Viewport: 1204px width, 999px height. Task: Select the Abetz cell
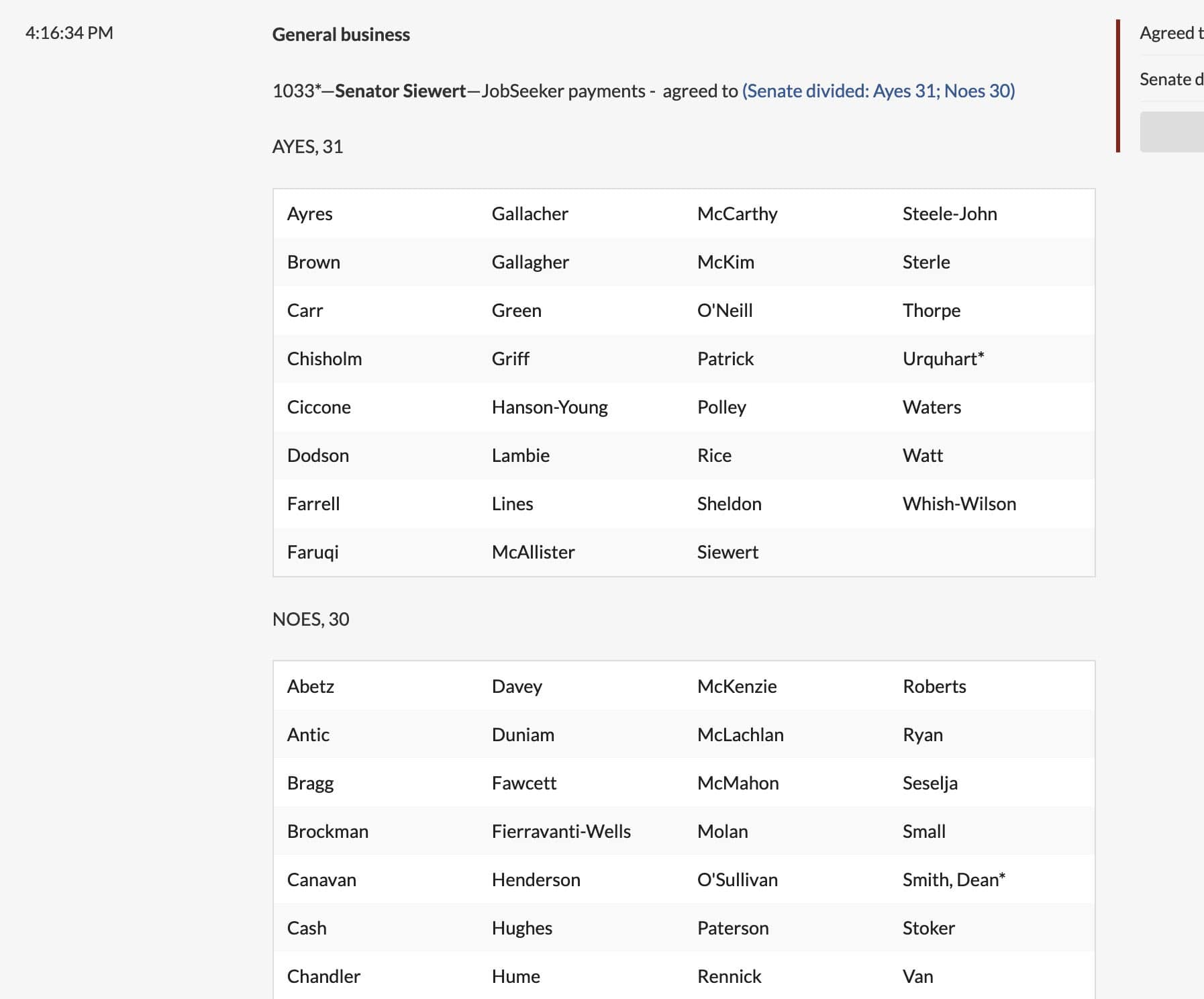(x=376, y=686)
